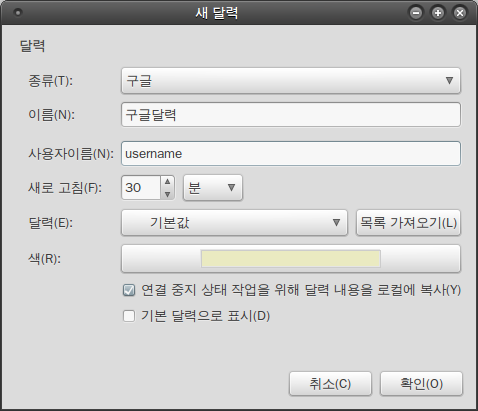Viewport: 478px width, 411px height.
Task: Confirm with the 확인(O) button
Action: click(421, 384)
